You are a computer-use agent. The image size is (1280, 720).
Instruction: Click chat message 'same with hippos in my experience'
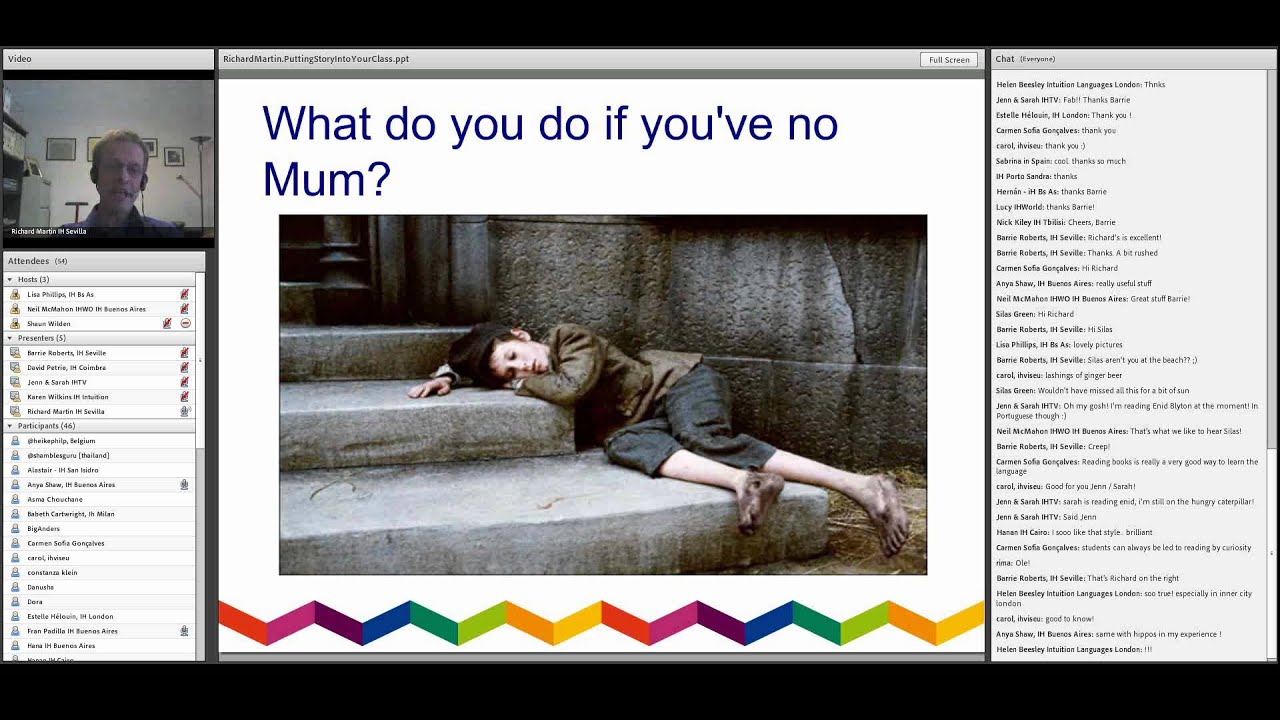(x=1155, y=634)
